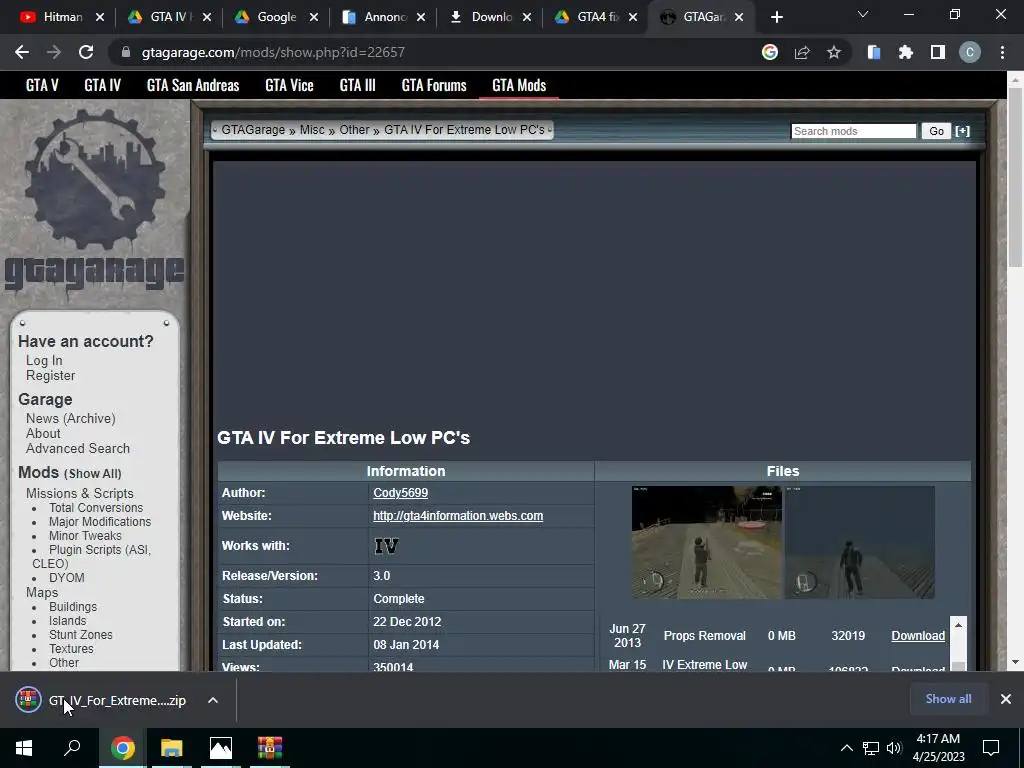Click files list scroll up arrow
Viewport: 1024px width, 768px height.
[958, 625]
